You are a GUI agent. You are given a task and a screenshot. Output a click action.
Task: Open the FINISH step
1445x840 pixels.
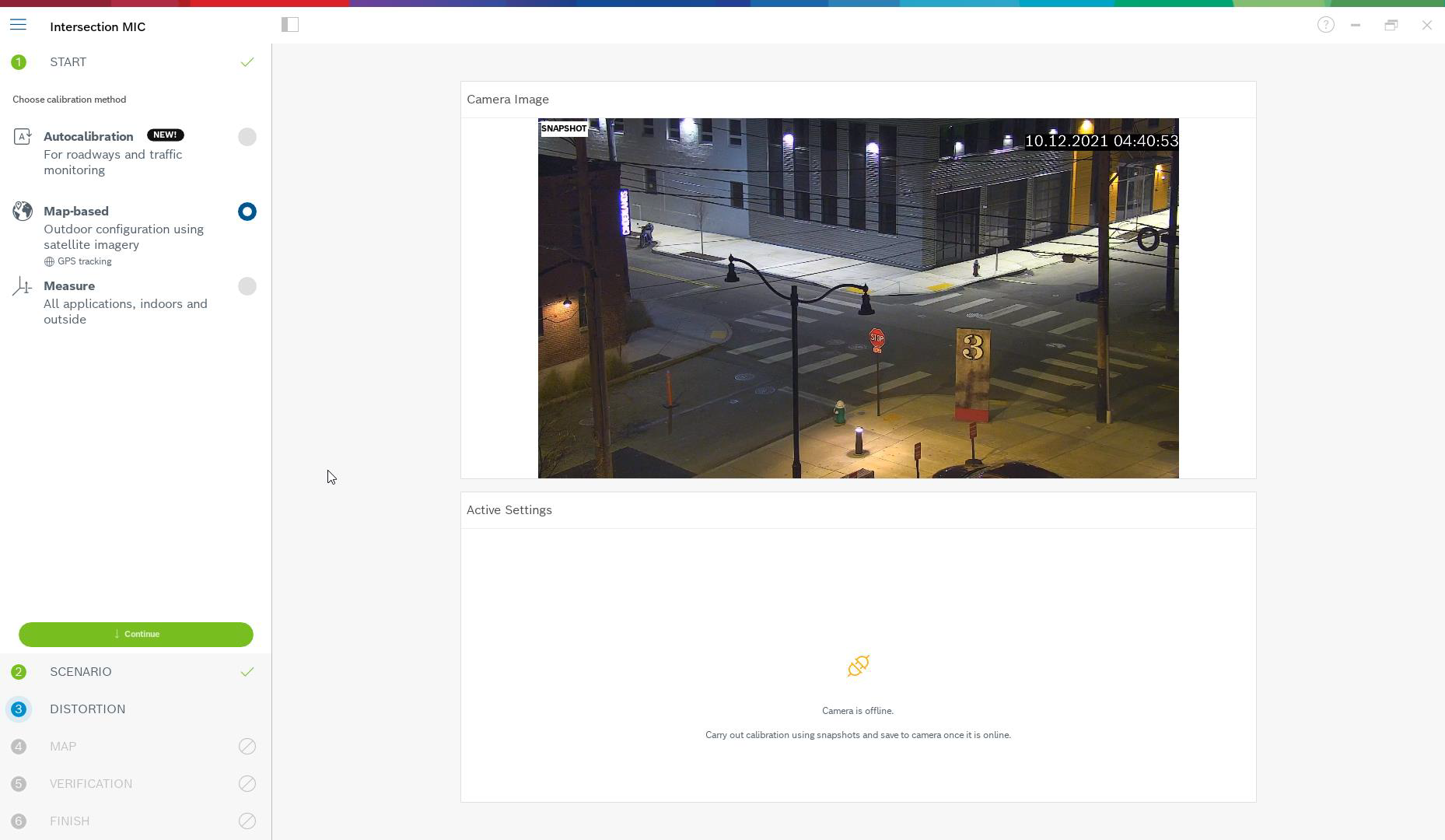tap(69, 821)
